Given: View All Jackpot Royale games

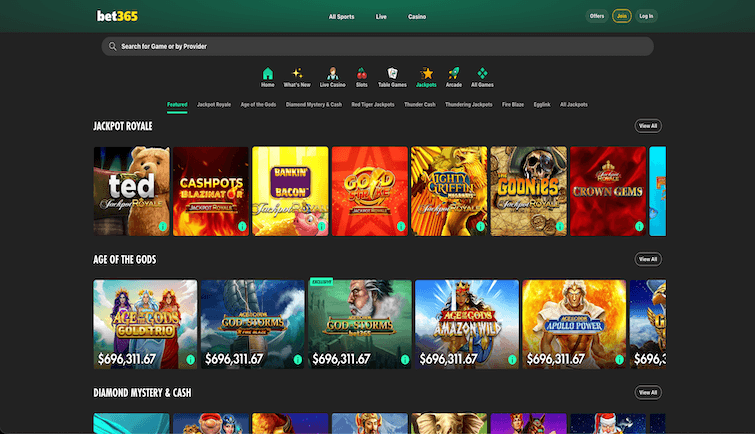Looking at the screenshot, I should [x=648, y=126].
